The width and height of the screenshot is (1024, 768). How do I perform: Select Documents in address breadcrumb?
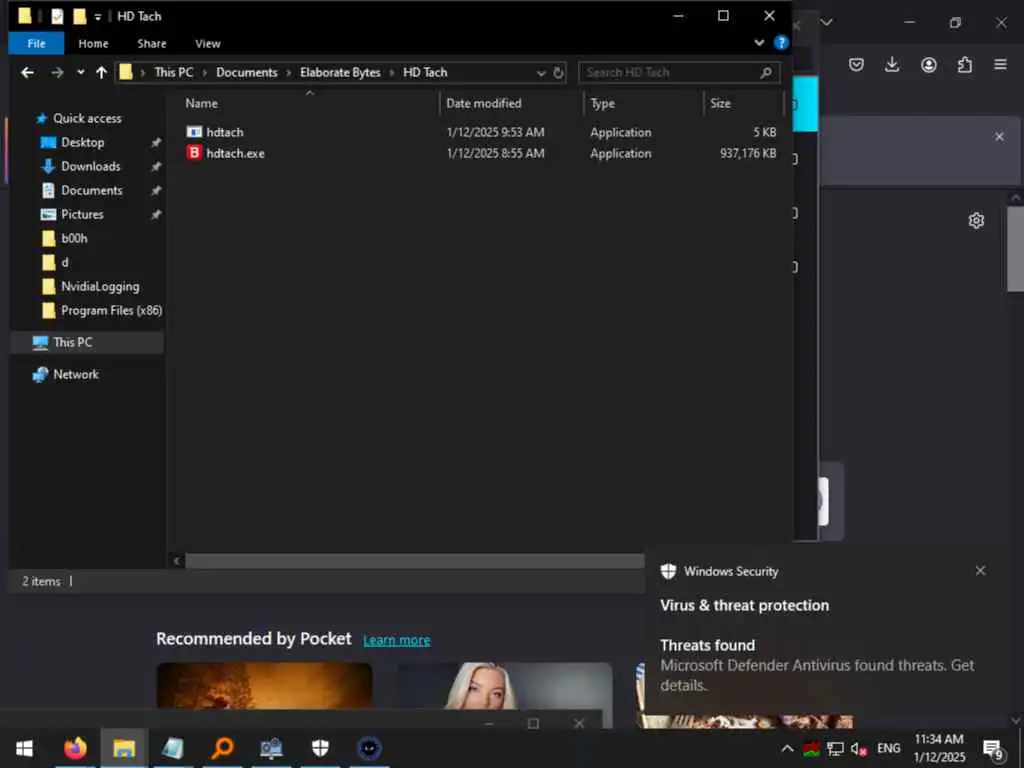[247, 72]
